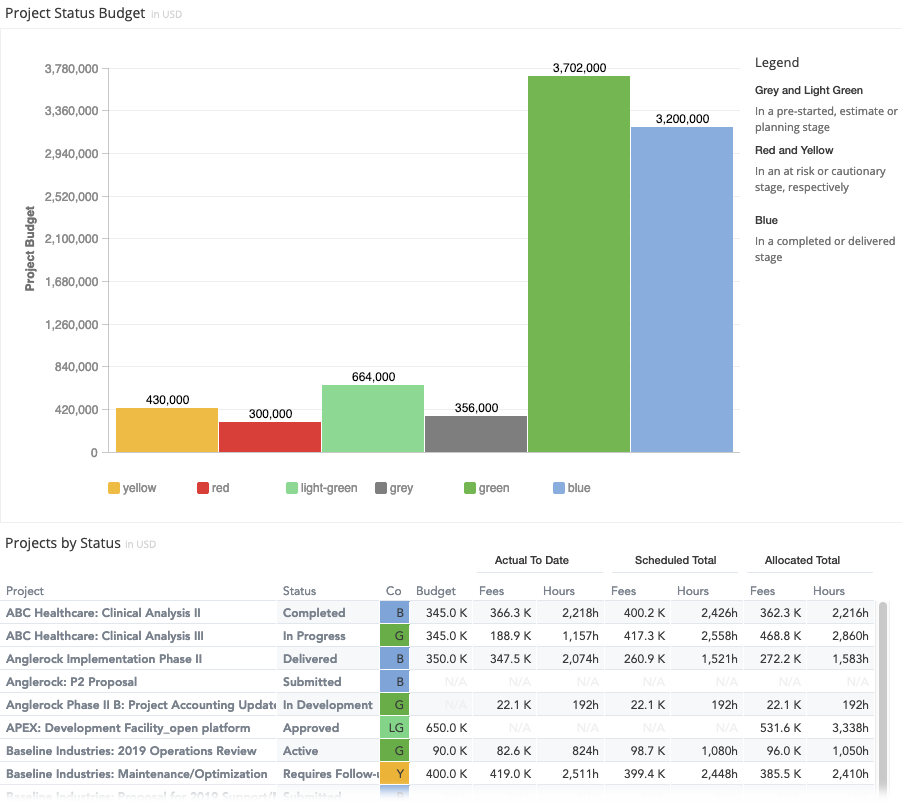
Task: Select the yellow bar labeled 430,000
Action: (x=167, y=430)
